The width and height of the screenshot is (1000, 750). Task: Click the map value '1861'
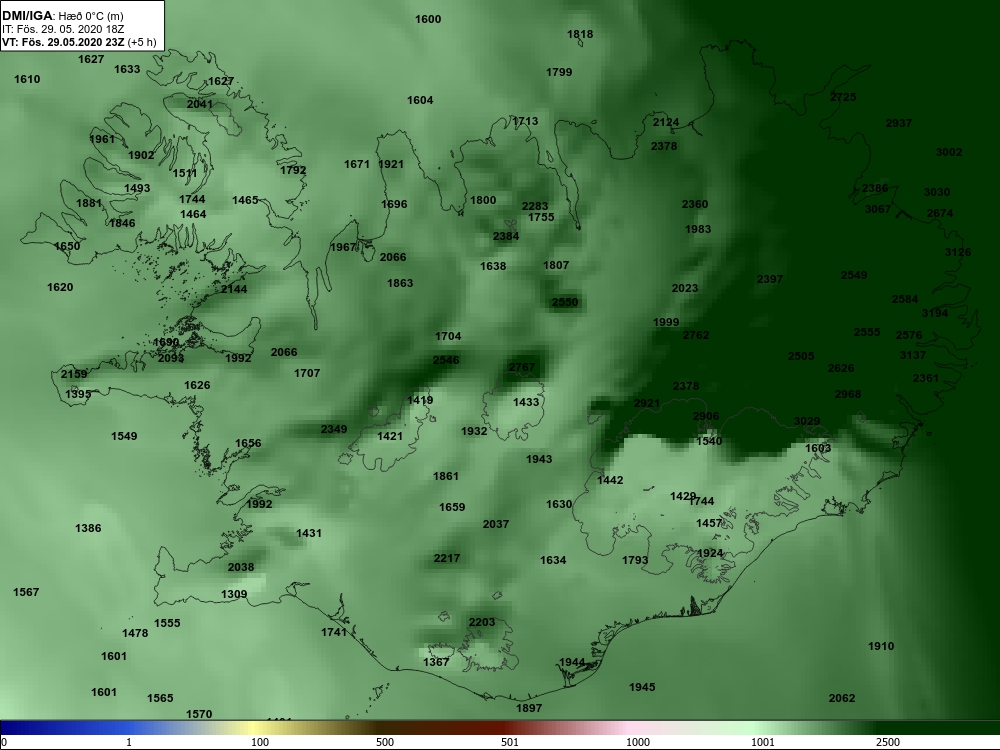click(x=446, y=476)
